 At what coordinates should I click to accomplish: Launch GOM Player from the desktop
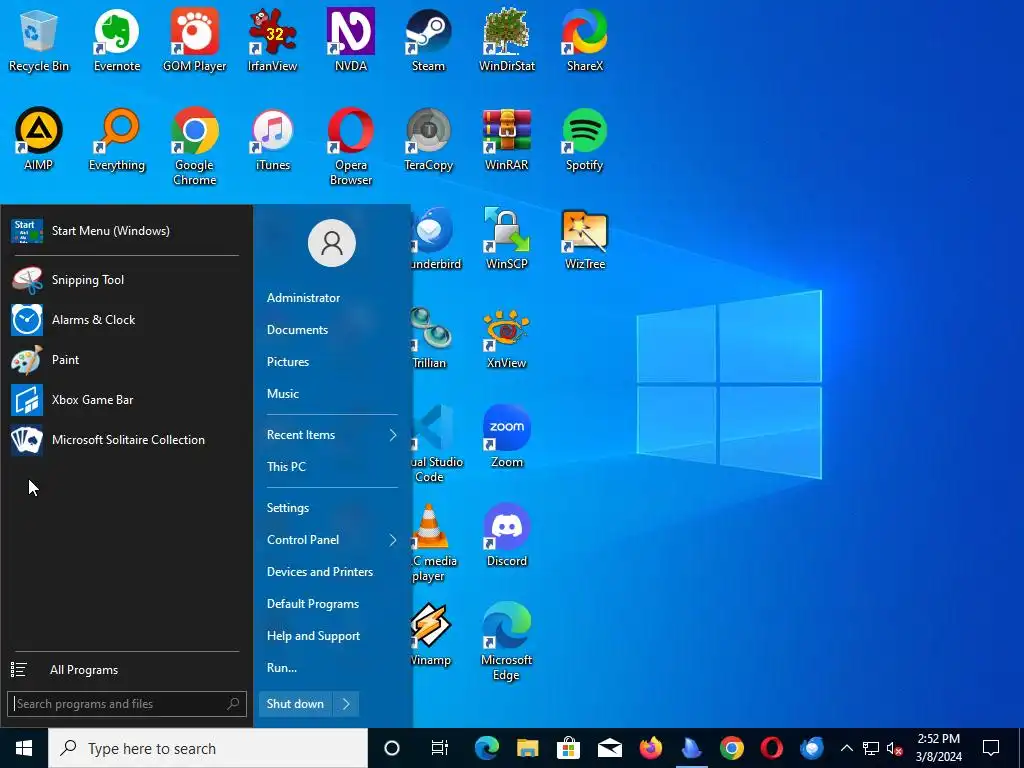point(195,40)
